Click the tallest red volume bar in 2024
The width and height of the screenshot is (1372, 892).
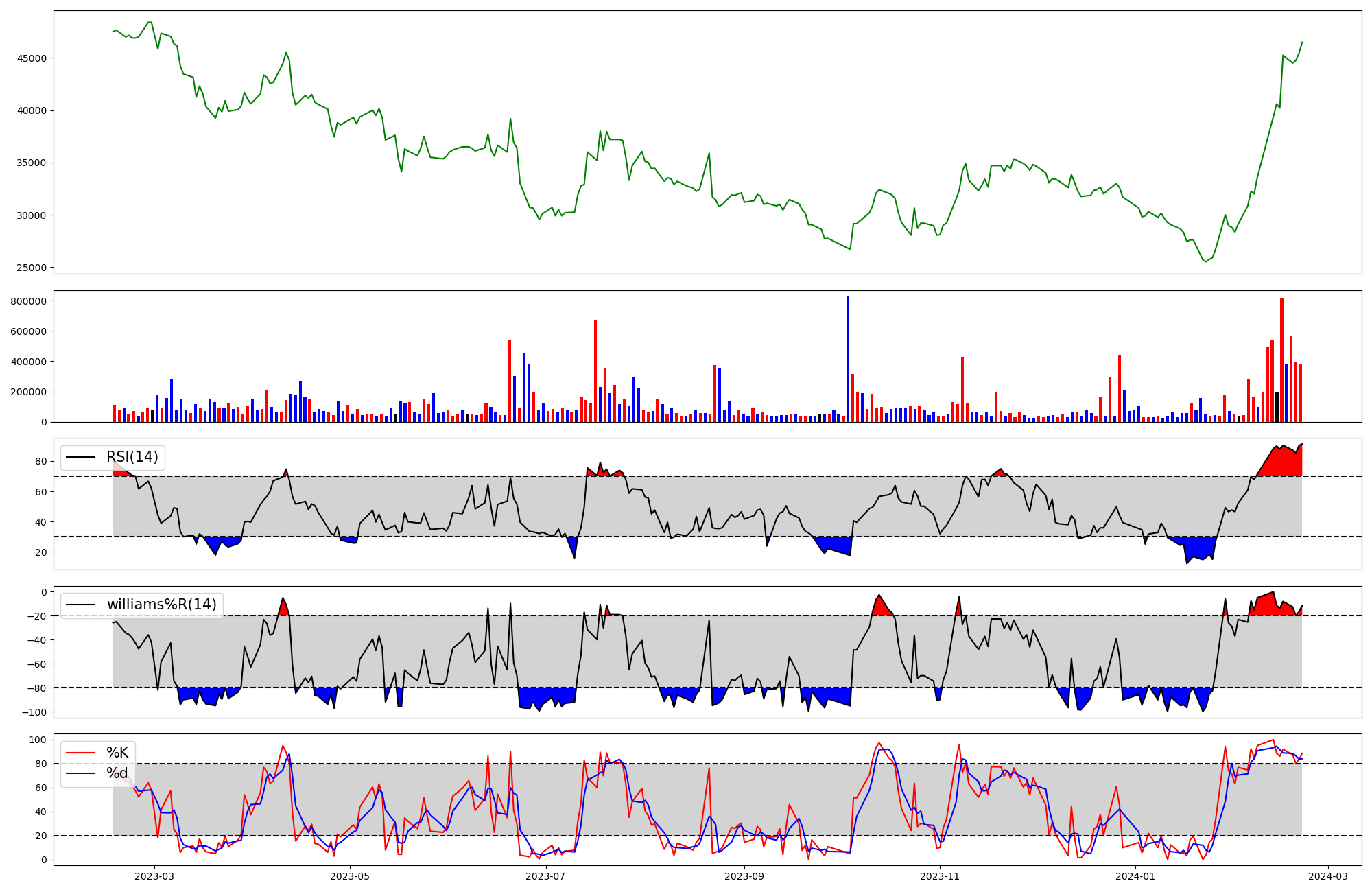pyautogui.click(x=1281, y=360)
